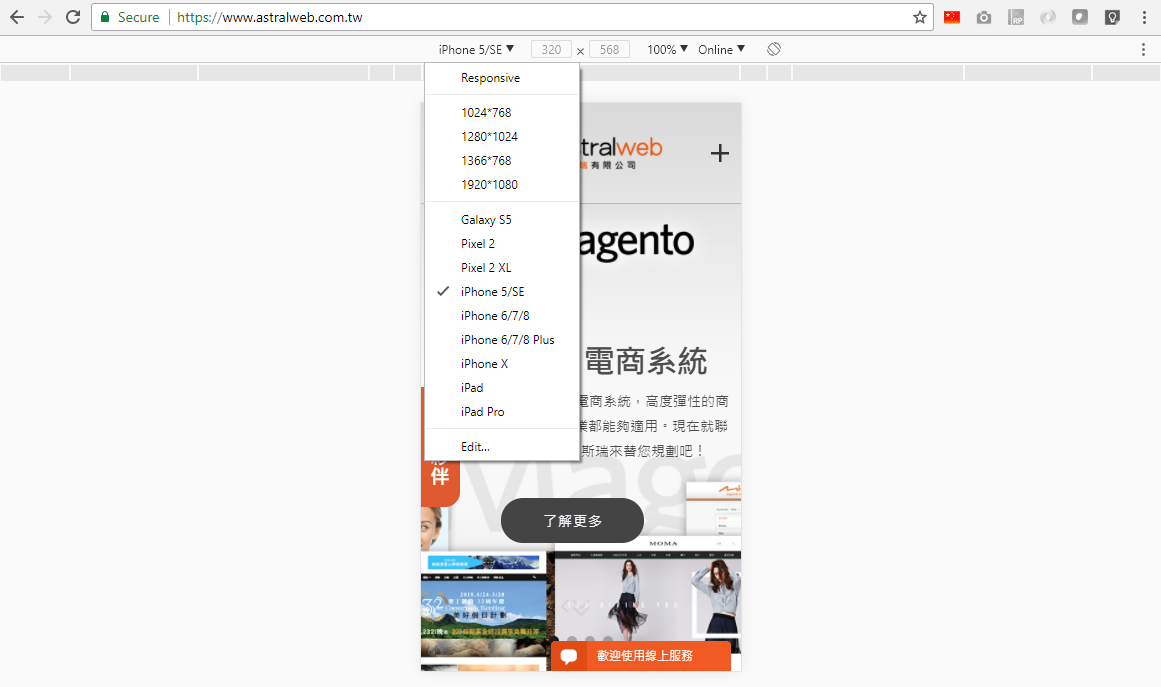Viewport: 1161px width, 687px height.
Task: Open the 100% zoom level dropdown
Action: tap(664, 48)
